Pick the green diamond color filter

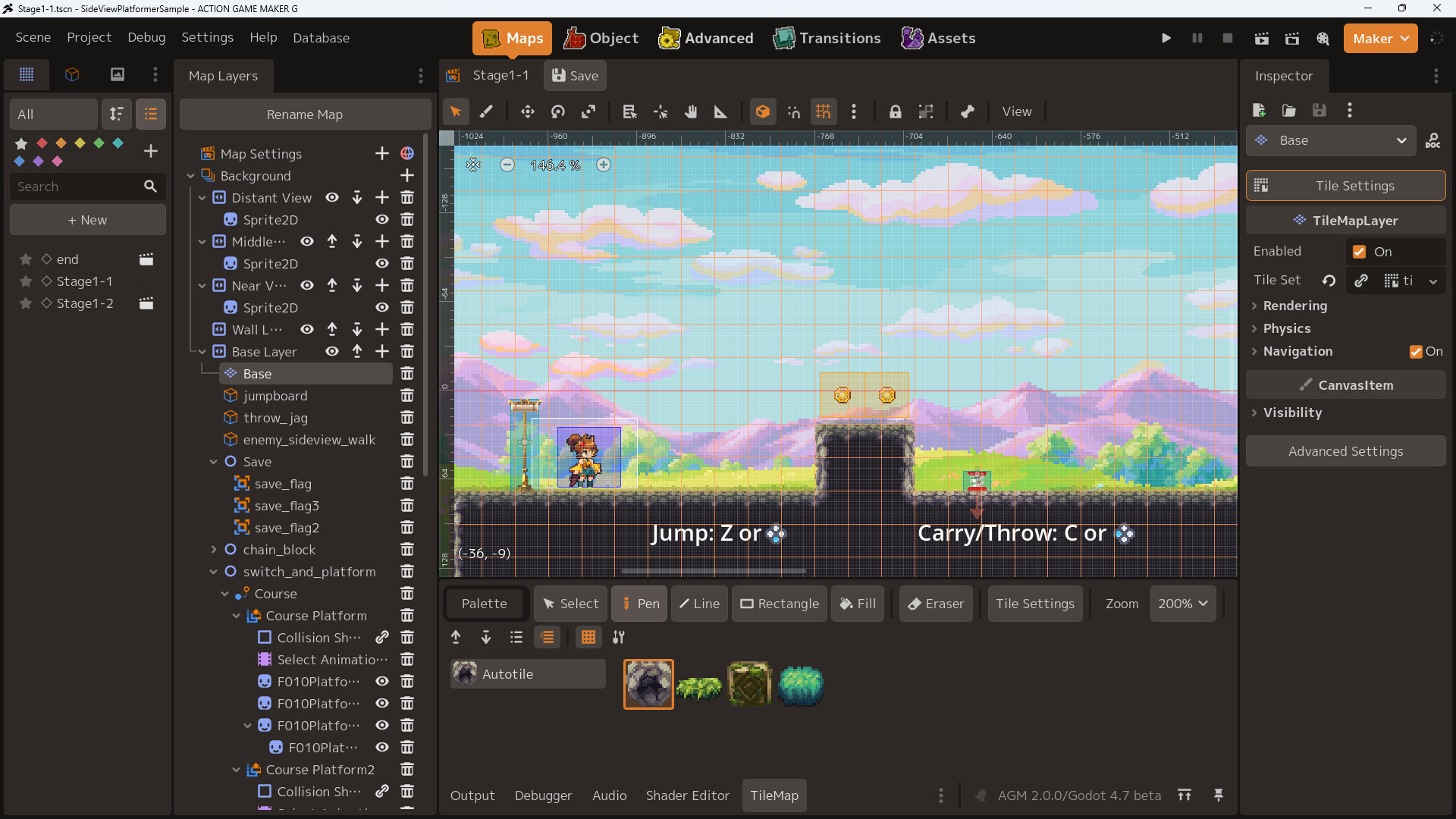click(x=99, y=143)
